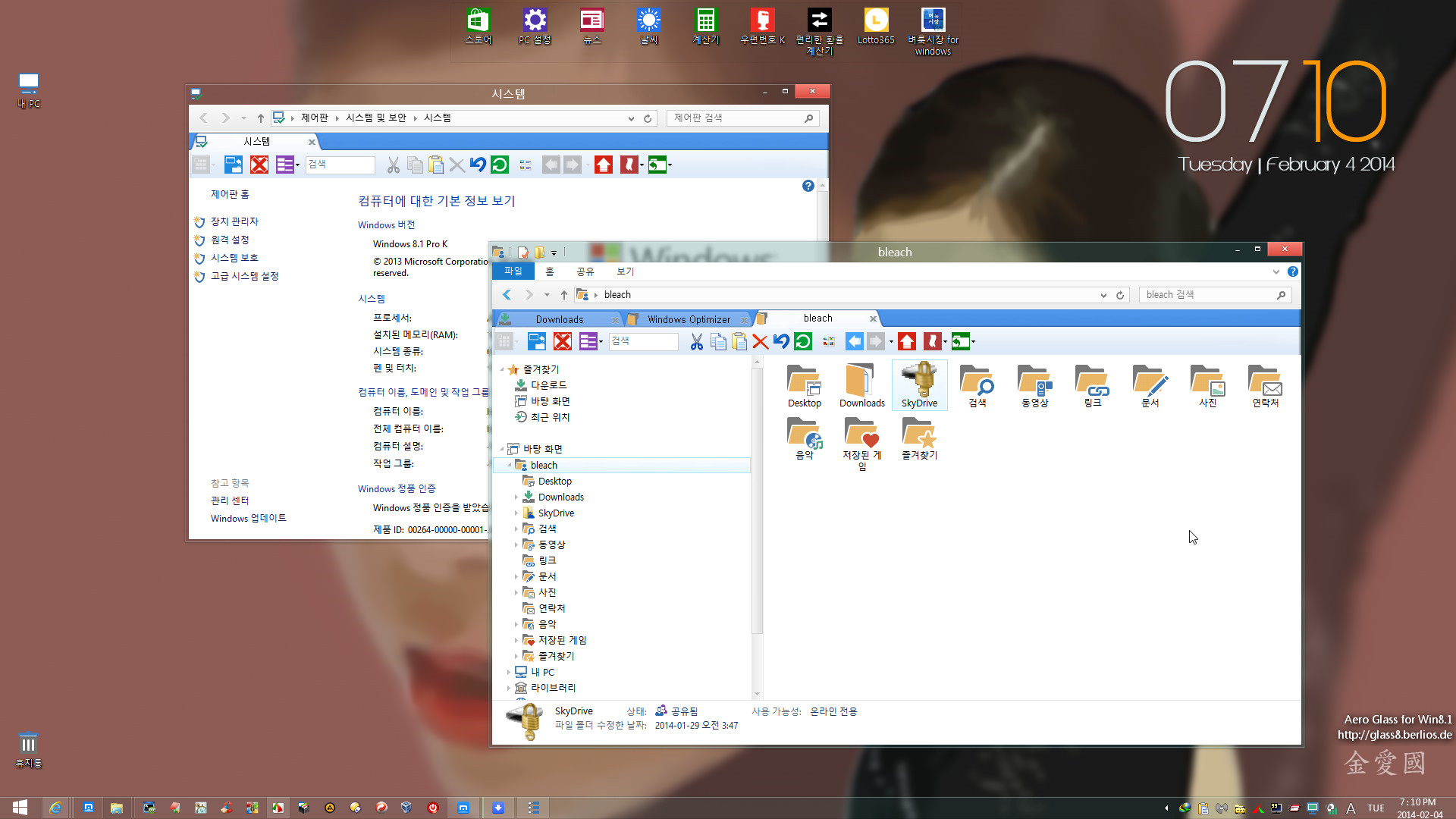
Task: Open dropdown next to red bookmark icon in bleach toolbar
Action: 945,343
